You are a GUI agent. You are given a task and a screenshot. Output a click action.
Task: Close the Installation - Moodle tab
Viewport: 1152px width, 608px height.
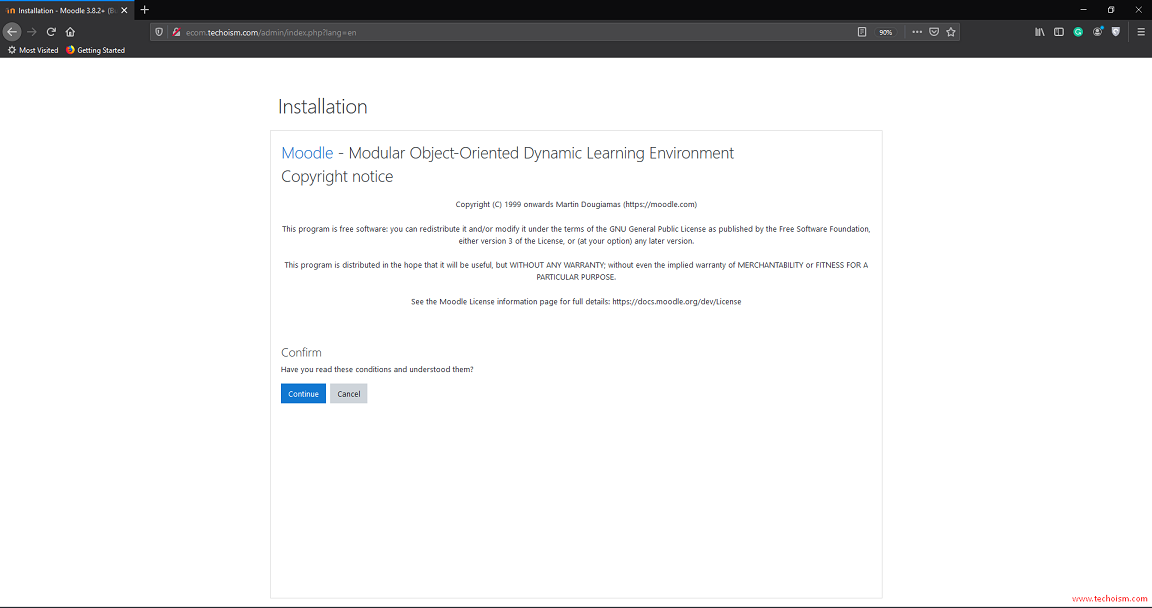pyautogui.click(x=124, y=10)
